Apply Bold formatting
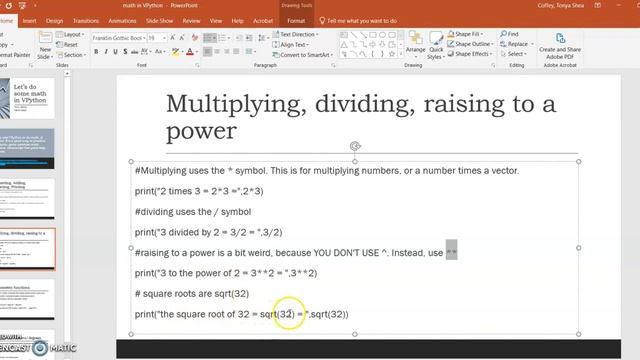 coord(96,52)
